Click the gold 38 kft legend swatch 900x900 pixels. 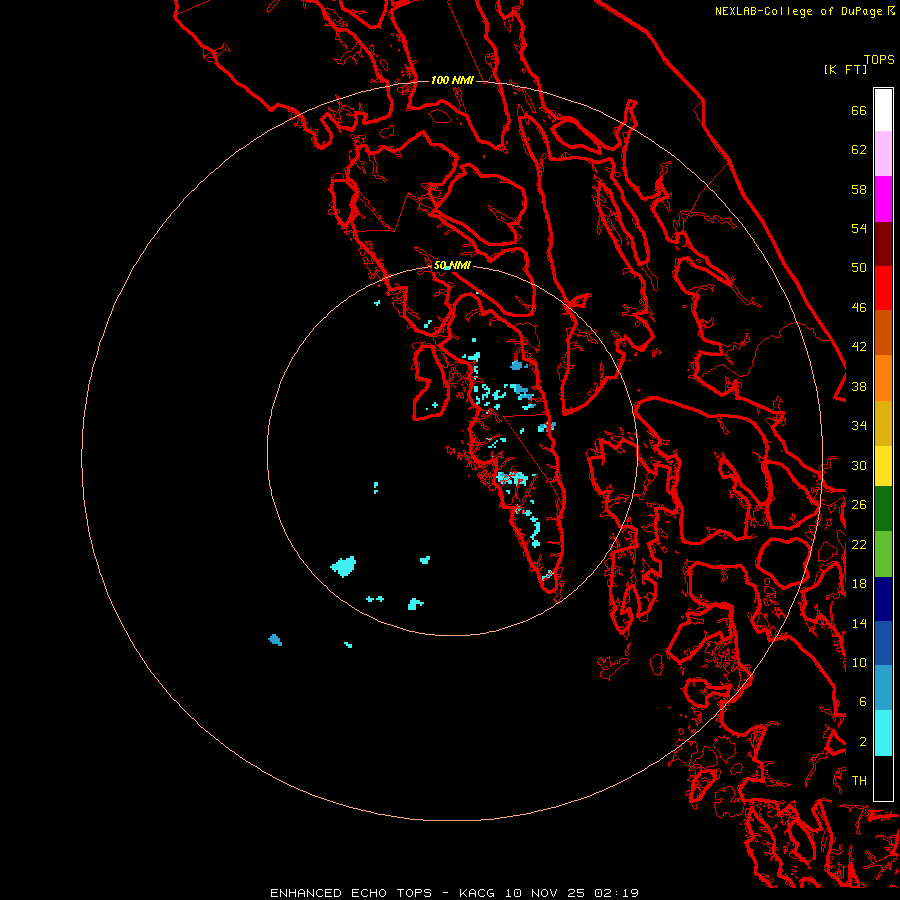883,423
